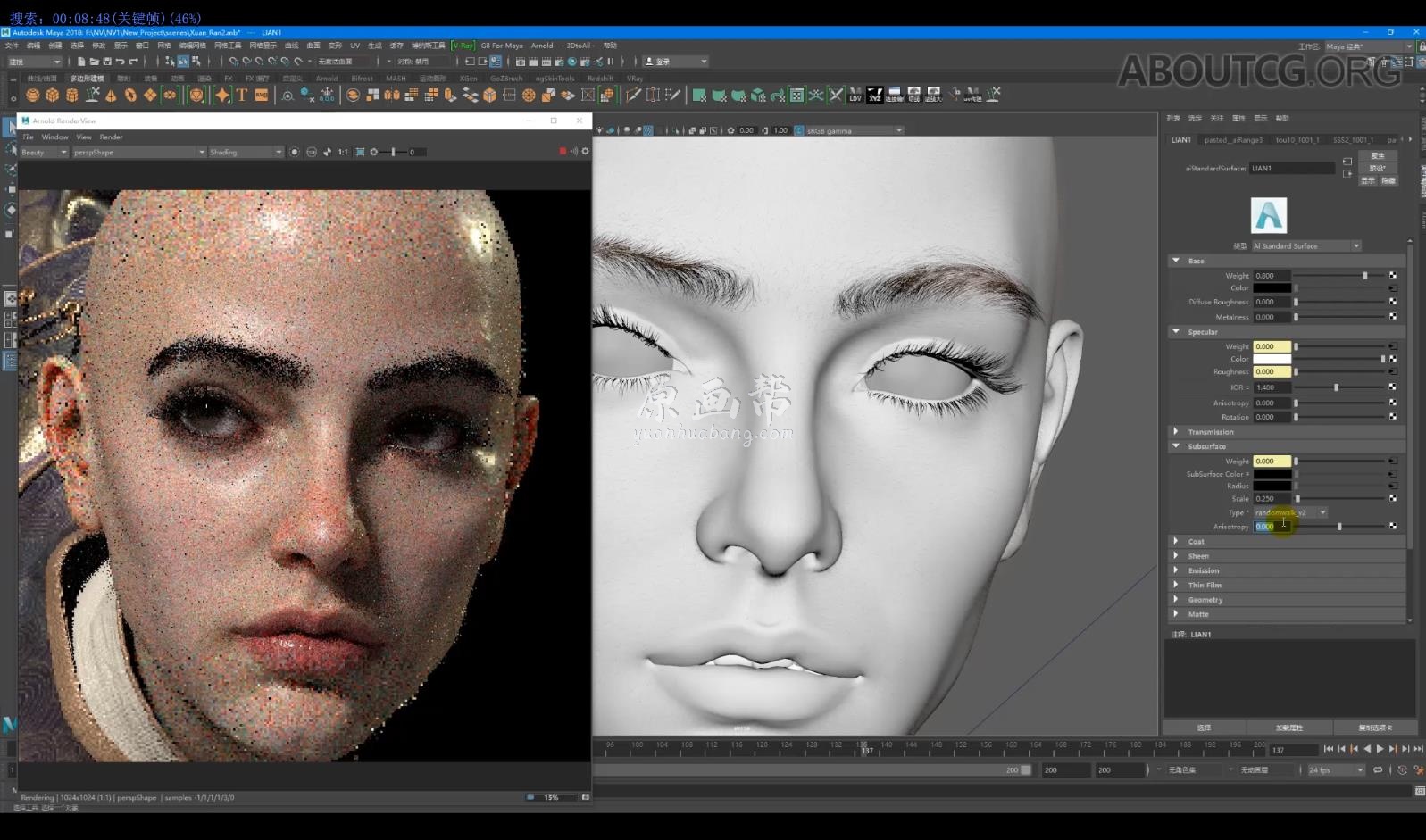
Task: Click the polygon Type text (T) icon
Action: click(x=242, y=95)
